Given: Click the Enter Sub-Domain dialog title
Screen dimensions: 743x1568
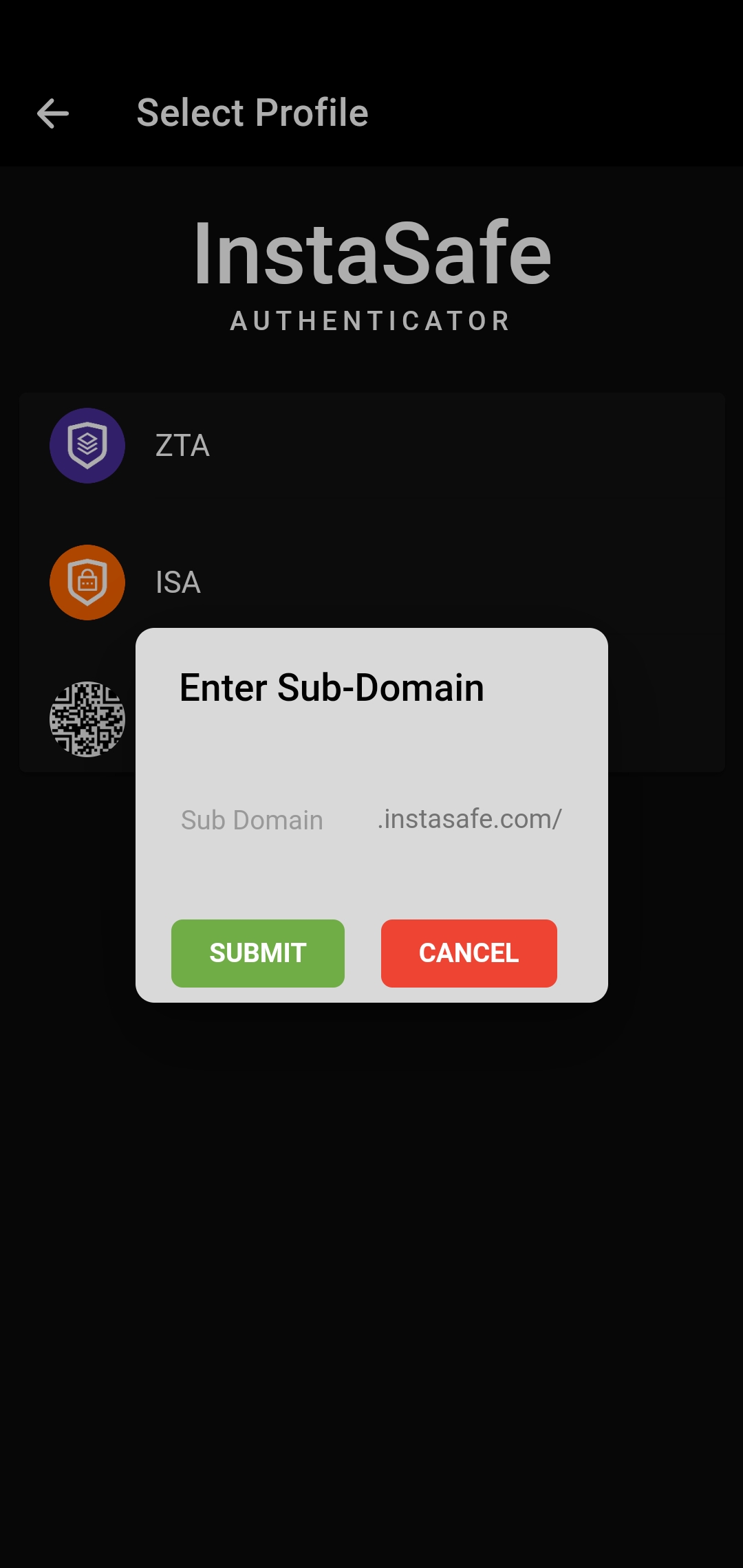Looking at the screenshot, I should 332,688.
